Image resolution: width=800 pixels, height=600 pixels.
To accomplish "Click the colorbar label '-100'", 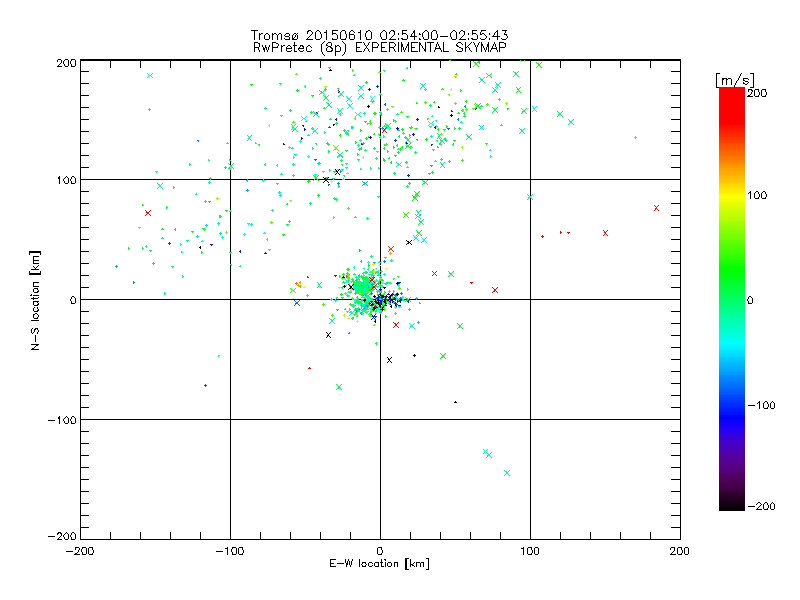I will 761,405.
